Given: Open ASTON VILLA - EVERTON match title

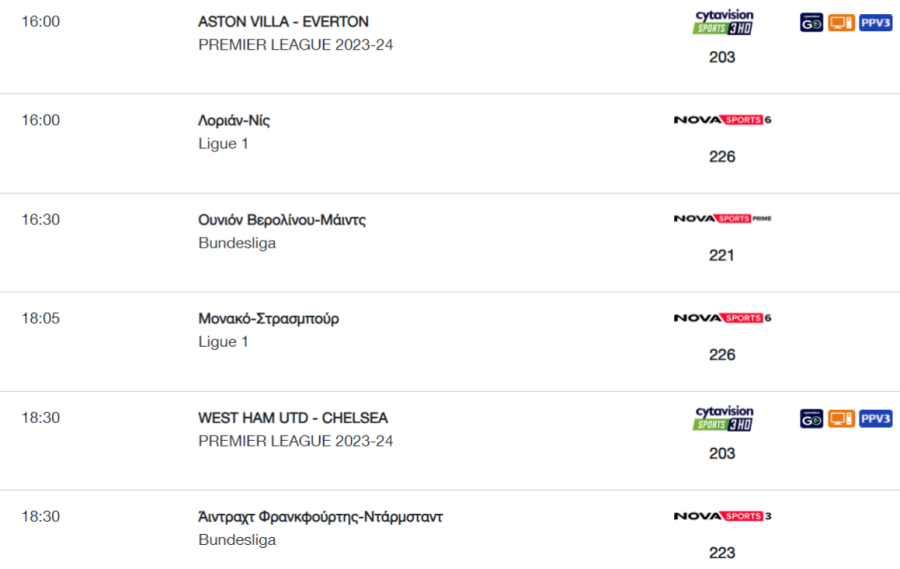Looking at the screenshot, I should [x=284, y=22].
